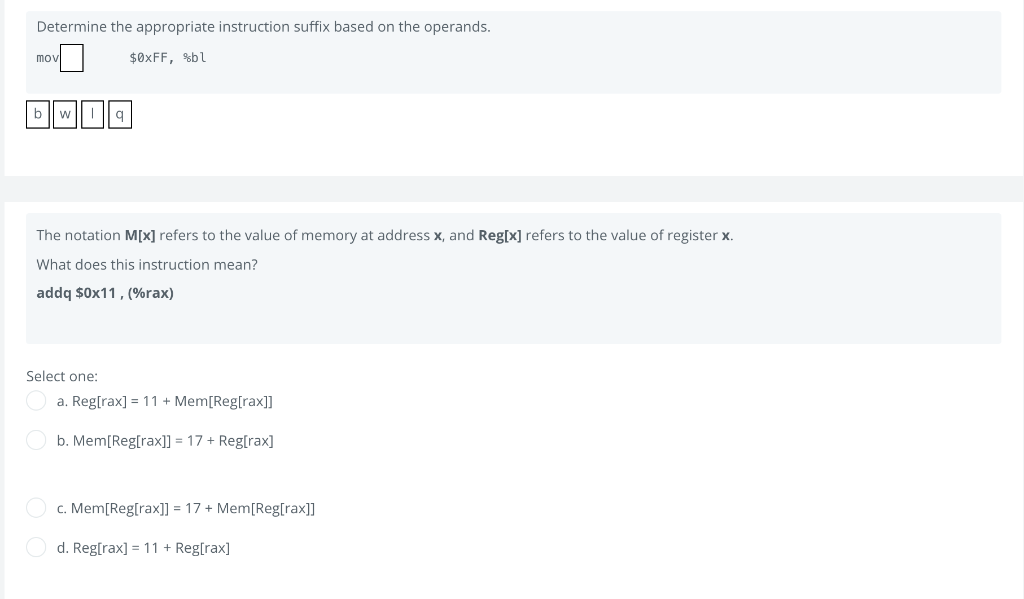Select the q suffix answer tile
The height and width of the screenshot is (599, 1024).
point(119,114)
